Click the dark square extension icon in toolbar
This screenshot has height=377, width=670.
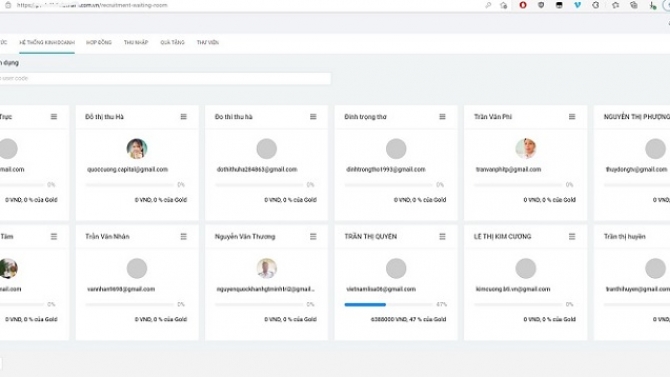tap(559, 5)
